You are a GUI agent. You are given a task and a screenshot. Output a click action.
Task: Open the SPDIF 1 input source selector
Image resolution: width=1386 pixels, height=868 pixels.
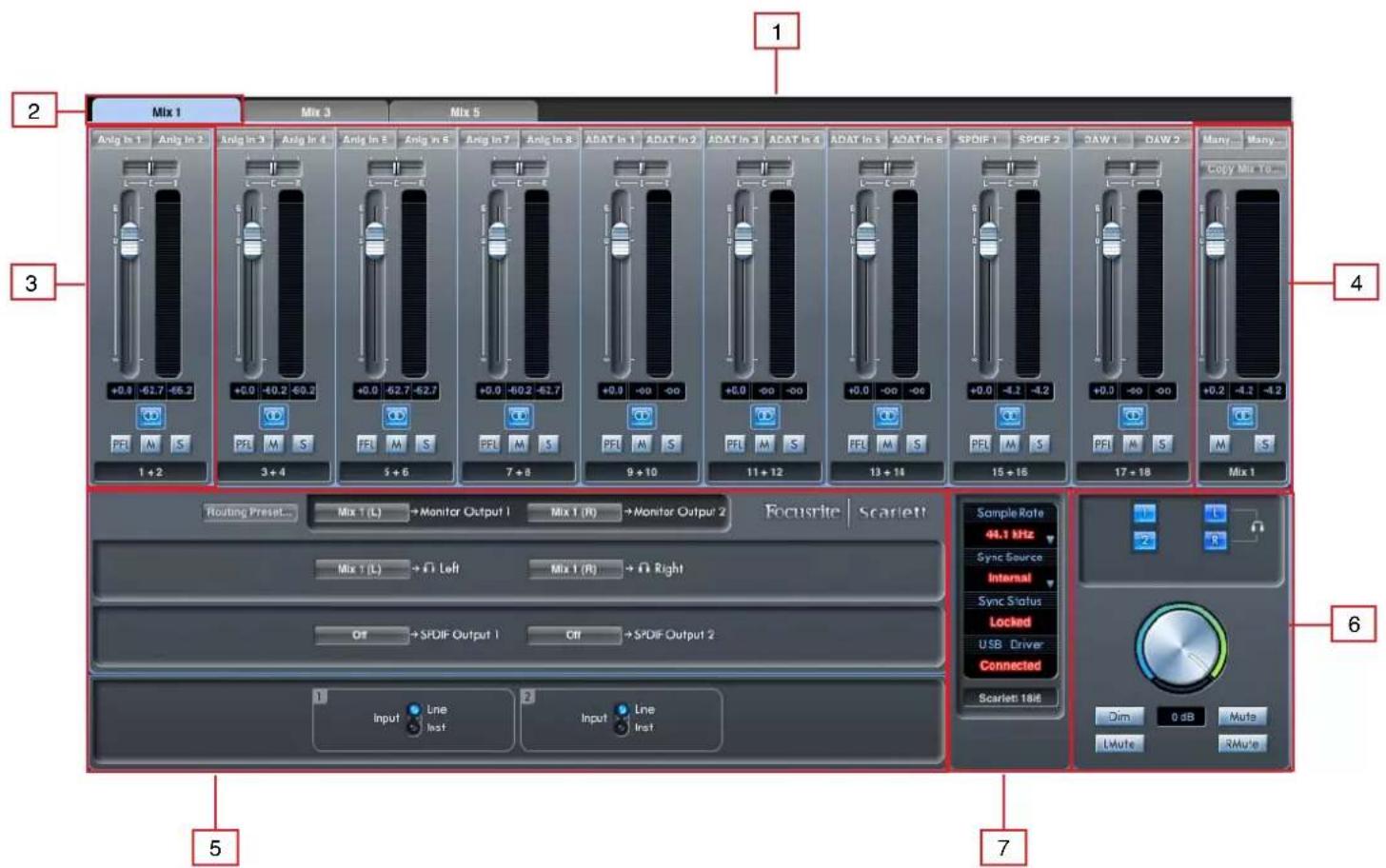[x=979, y=140]
